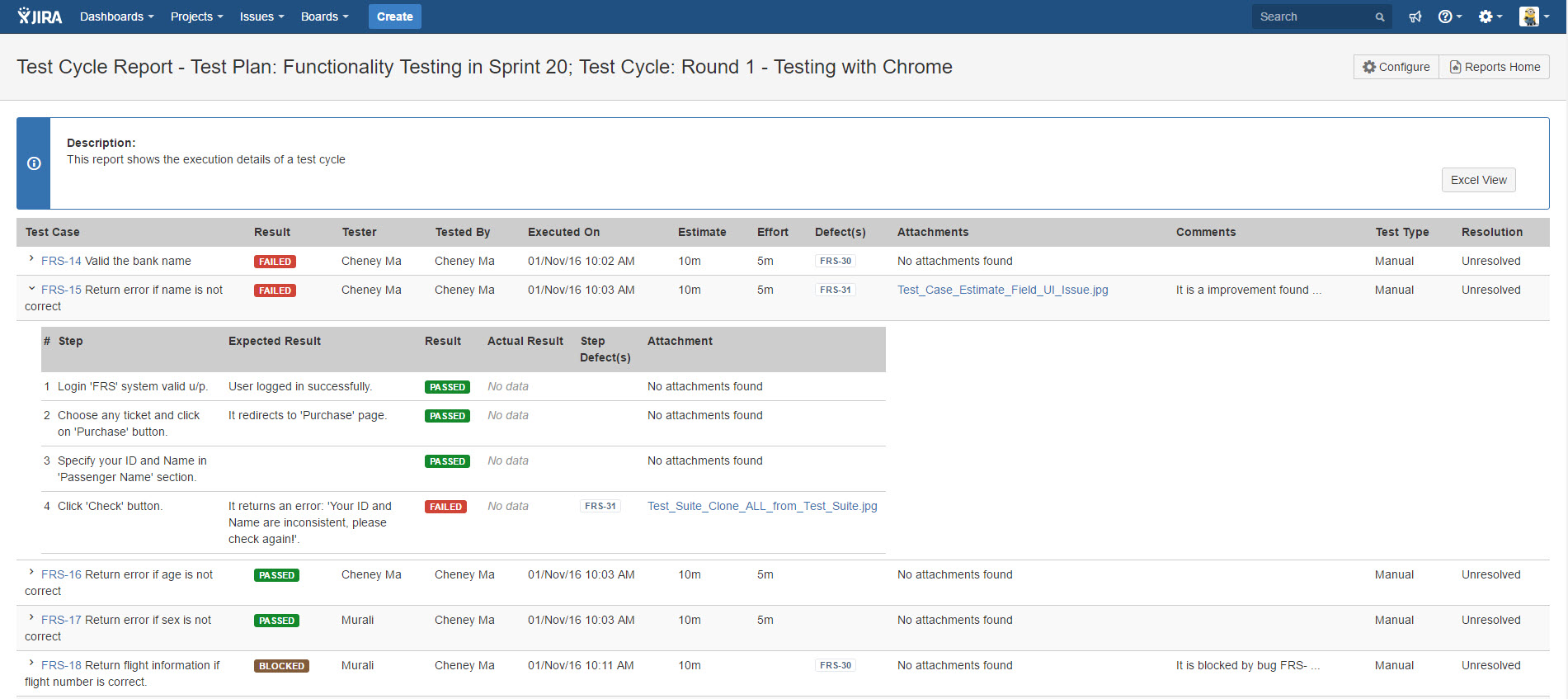Open the FRS-15 issue link

(61, 290)
